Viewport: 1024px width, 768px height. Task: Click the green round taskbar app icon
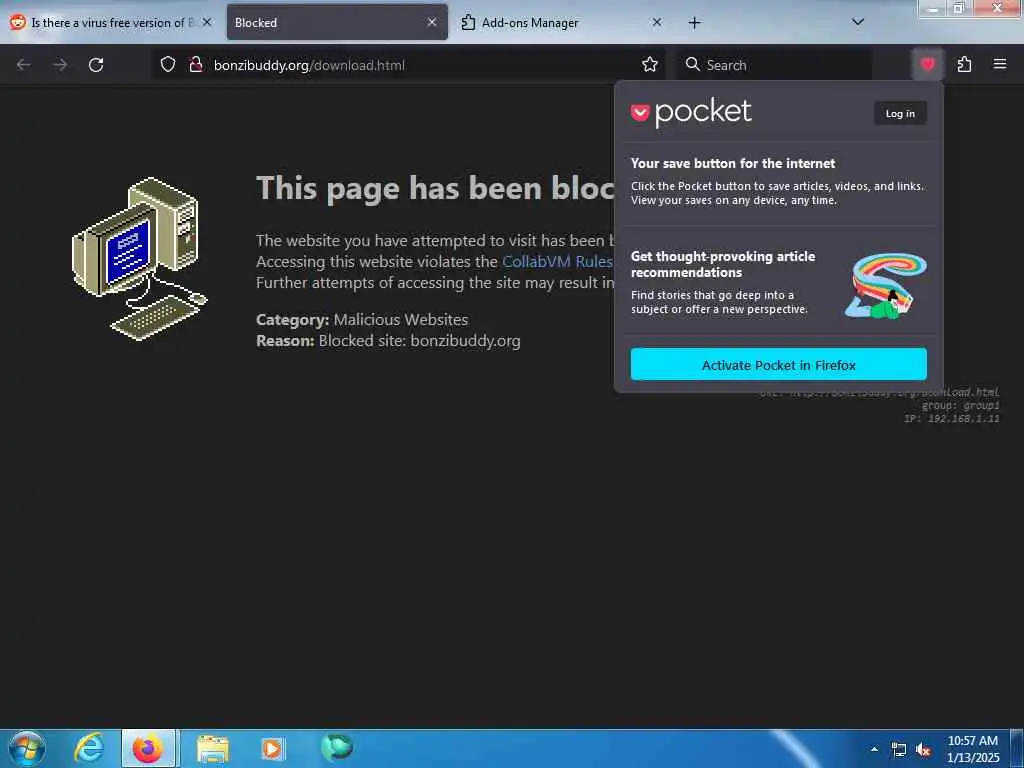(x=337, y=747)
